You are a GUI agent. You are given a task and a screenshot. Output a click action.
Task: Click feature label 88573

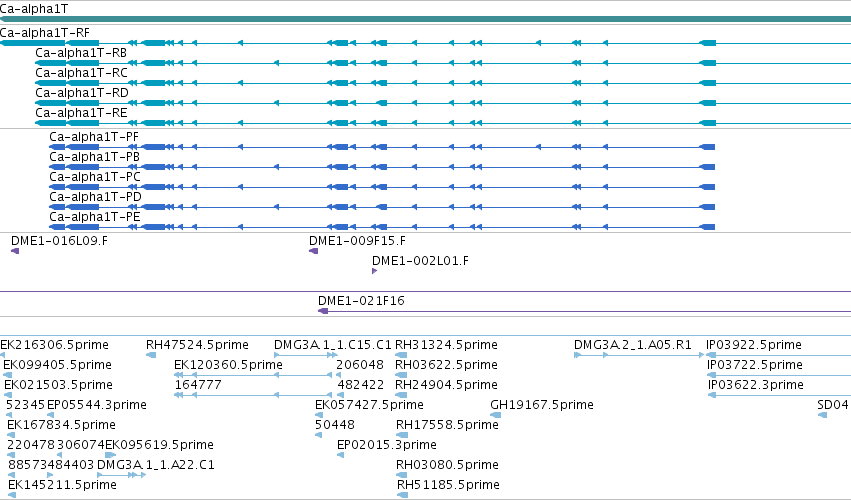click(28, 465)
